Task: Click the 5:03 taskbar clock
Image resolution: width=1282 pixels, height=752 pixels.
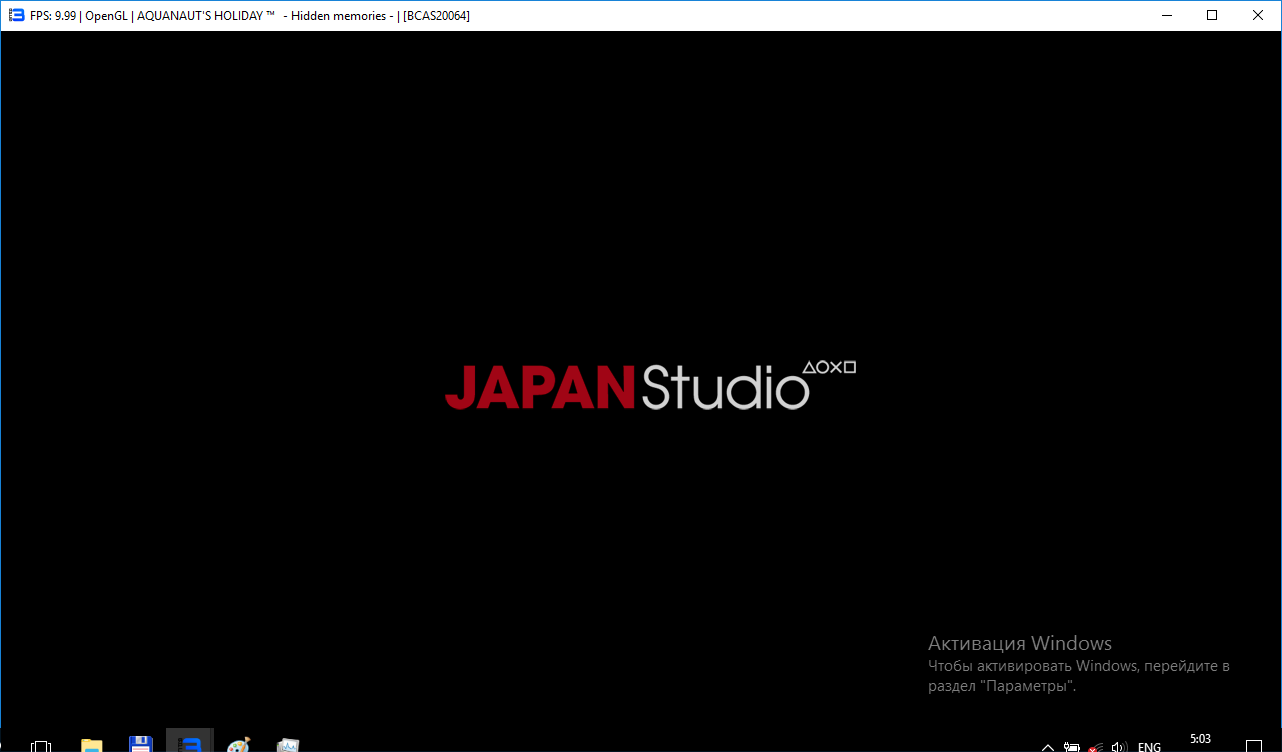Action: click(x=1200, y=740)
